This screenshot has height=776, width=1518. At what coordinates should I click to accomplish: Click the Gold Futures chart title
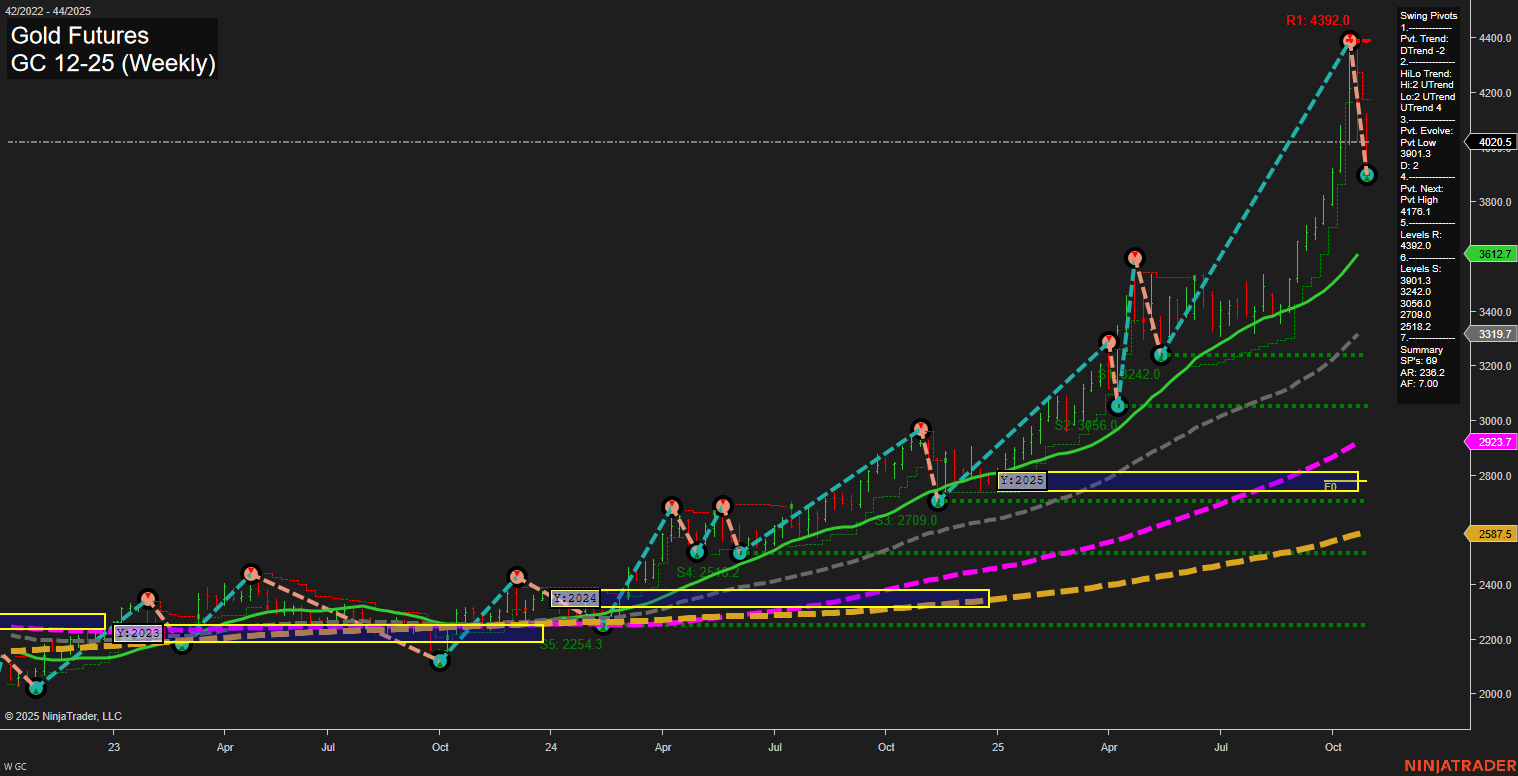(80, 36)
